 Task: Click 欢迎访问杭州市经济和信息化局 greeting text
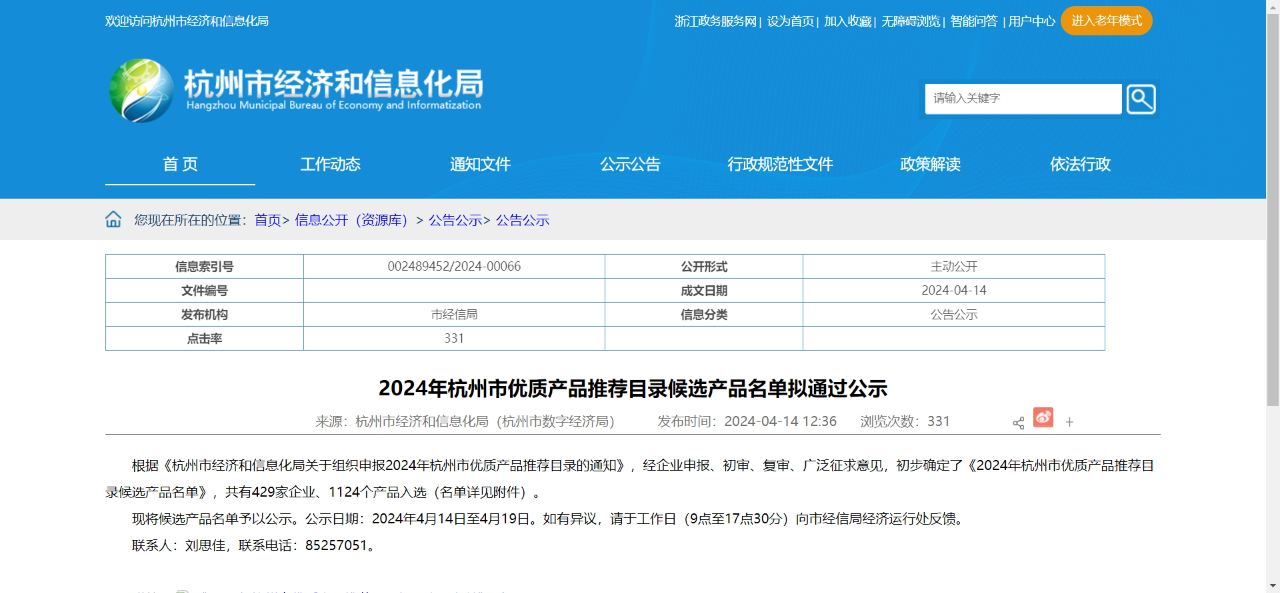coord(187,21)
